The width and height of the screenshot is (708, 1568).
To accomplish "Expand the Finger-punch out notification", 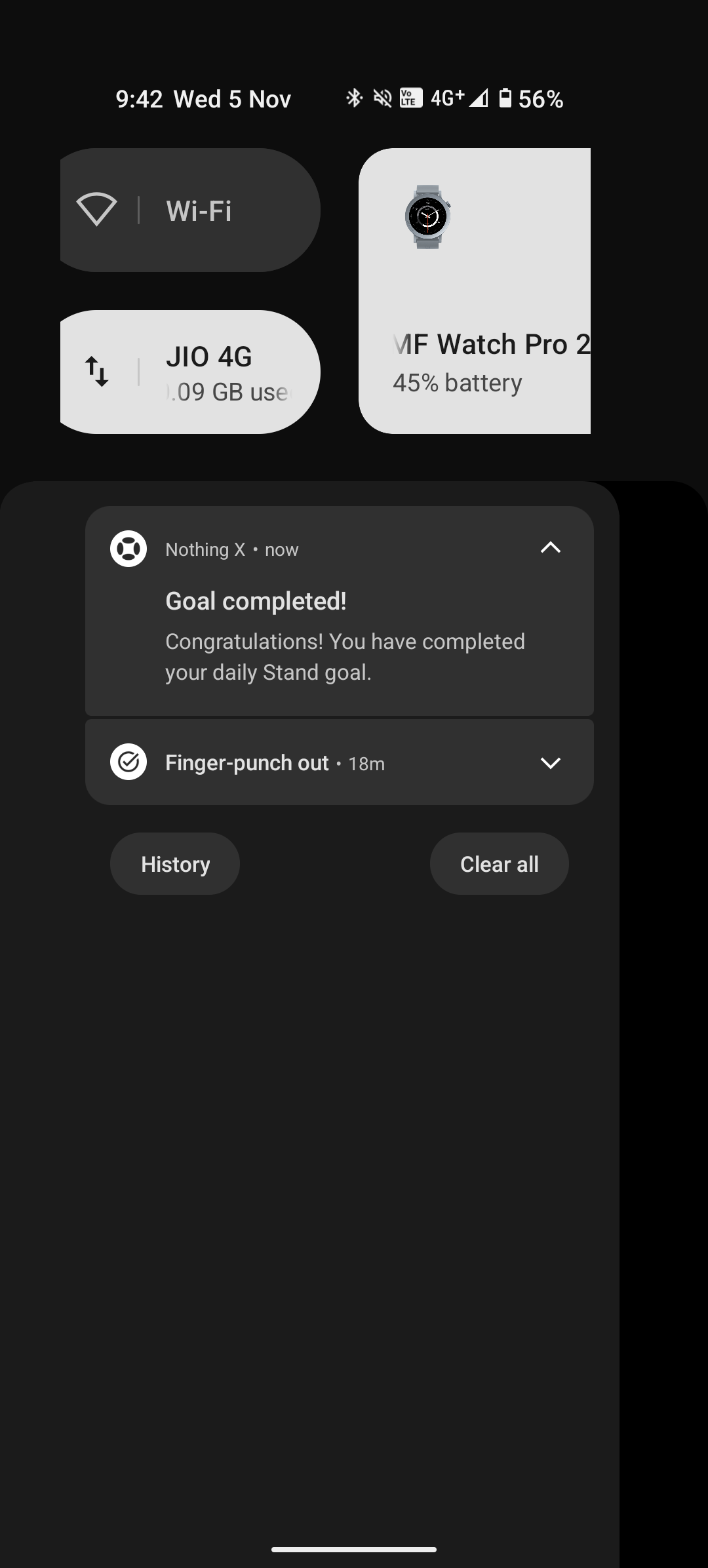I will pyautogui.click(x=550, y=762).
